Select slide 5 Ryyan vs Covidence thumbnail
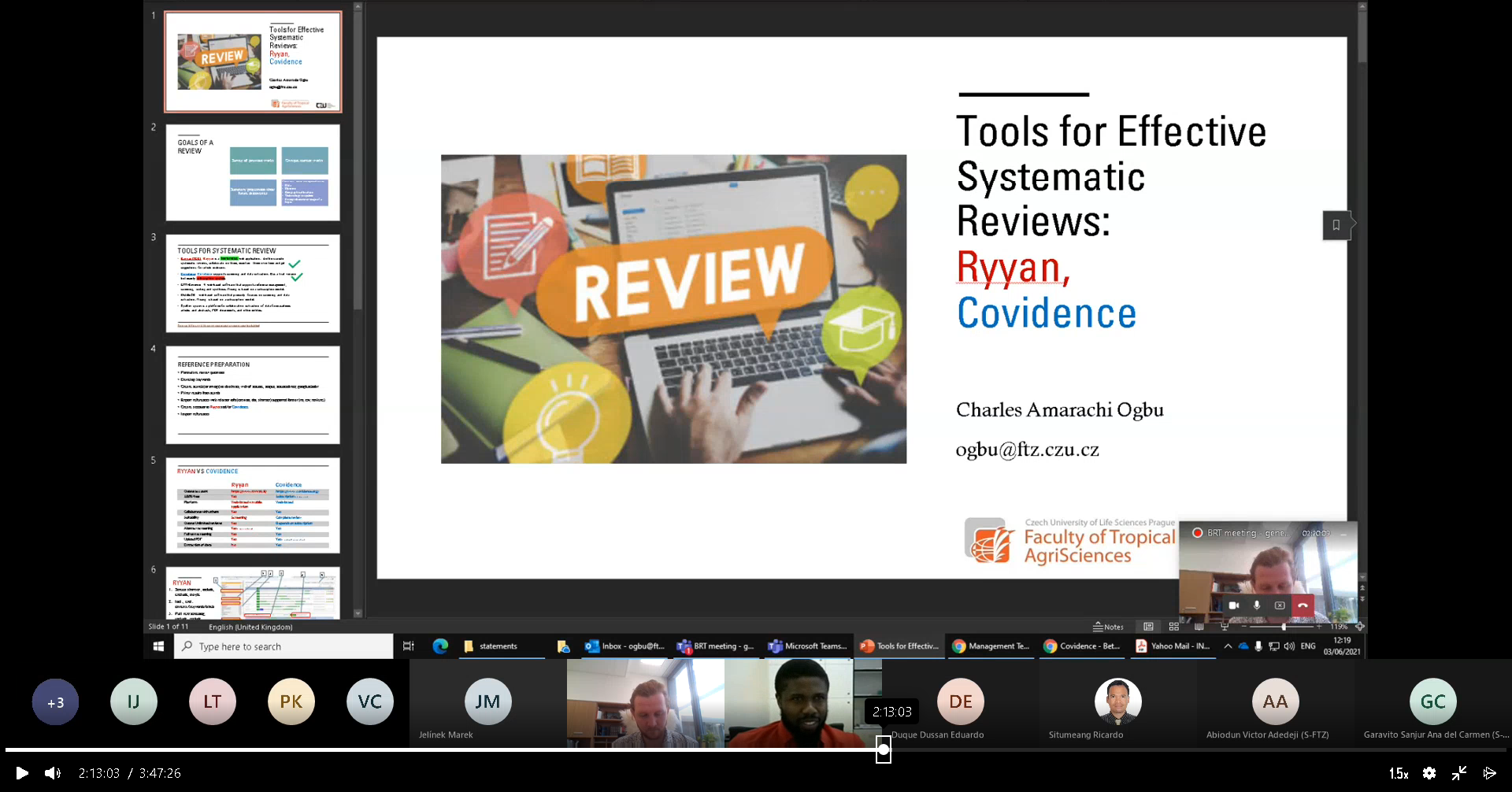The height and width of the screenshot is (792, 1512). click(253, 505)
